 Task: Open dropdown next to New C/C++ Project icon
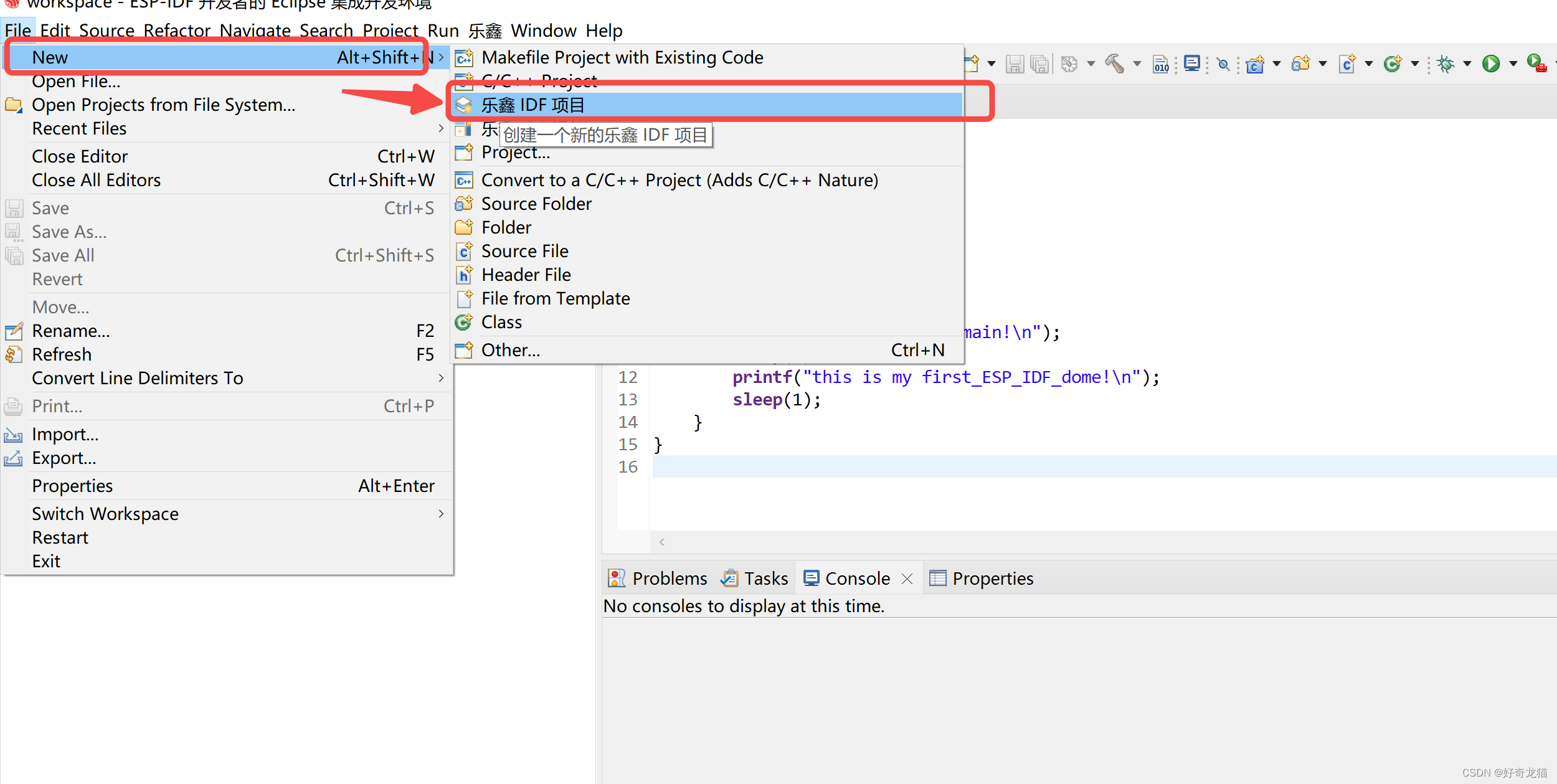pos(1277,64)
